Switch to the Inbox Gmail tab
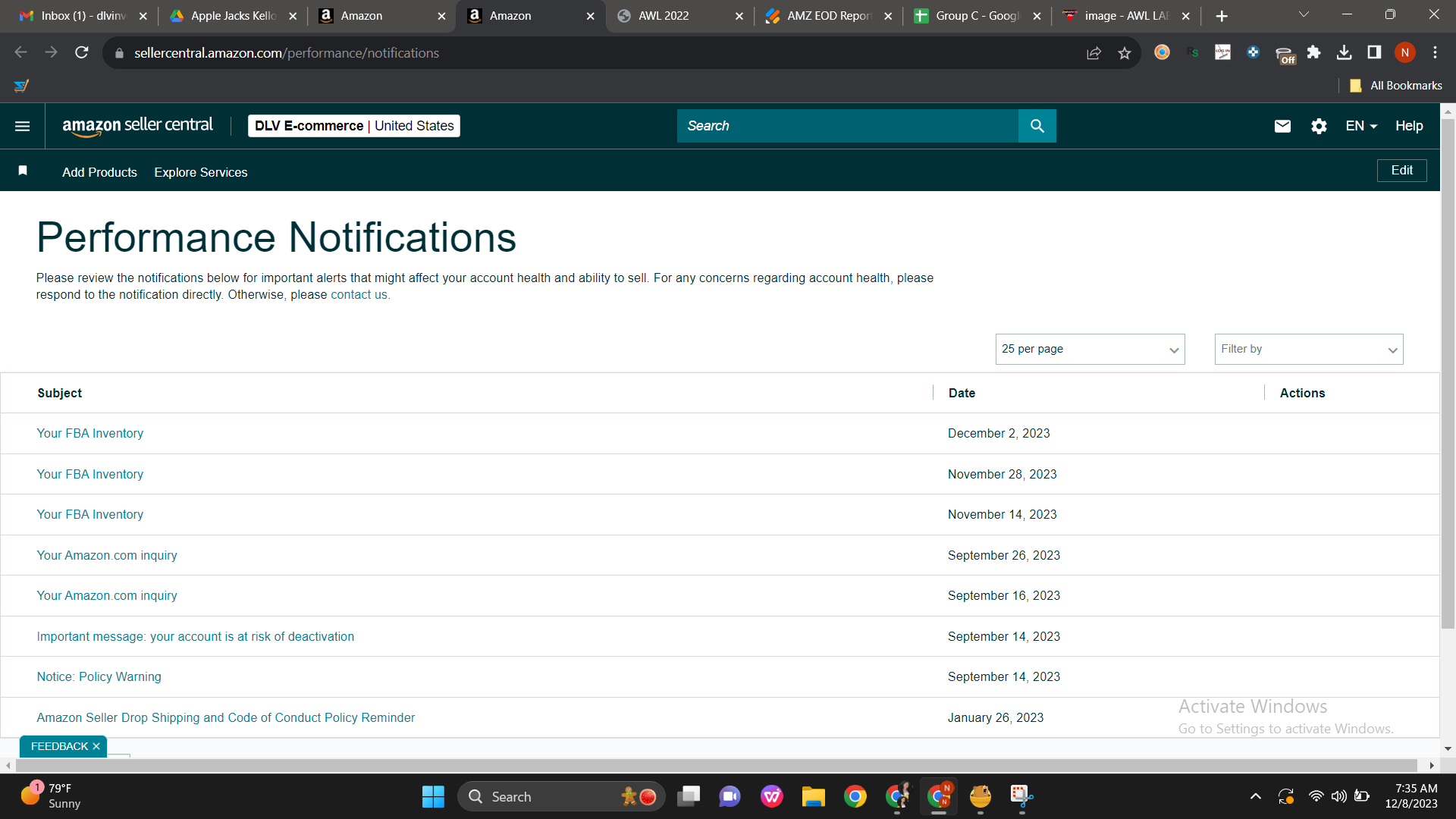 [x=83, y=16]
